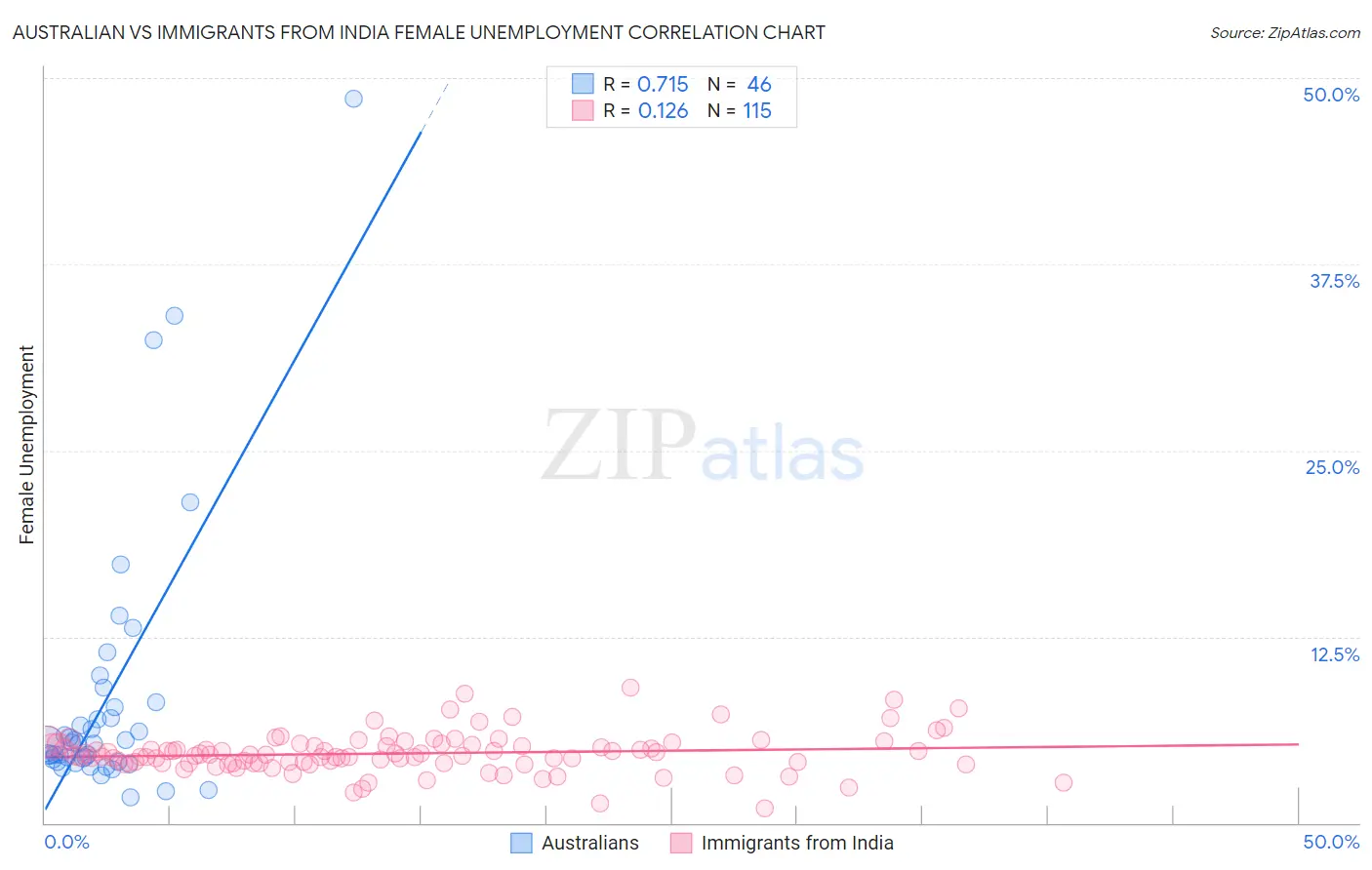This screenshot has height=870, width=1372.
Task: Click the Australians legend label
Action: coord(589,843)
